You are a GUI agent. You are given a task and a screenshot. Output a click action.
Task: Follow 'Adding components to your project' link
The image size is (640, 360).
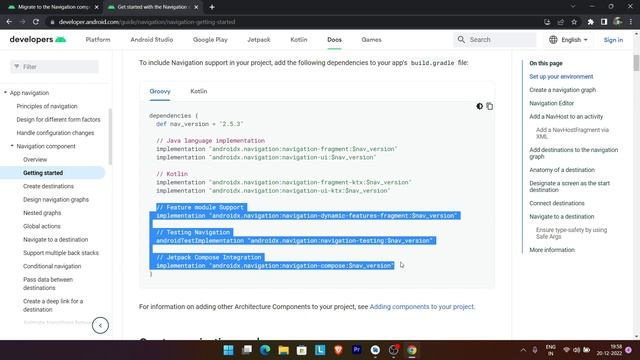click(422, 307)
